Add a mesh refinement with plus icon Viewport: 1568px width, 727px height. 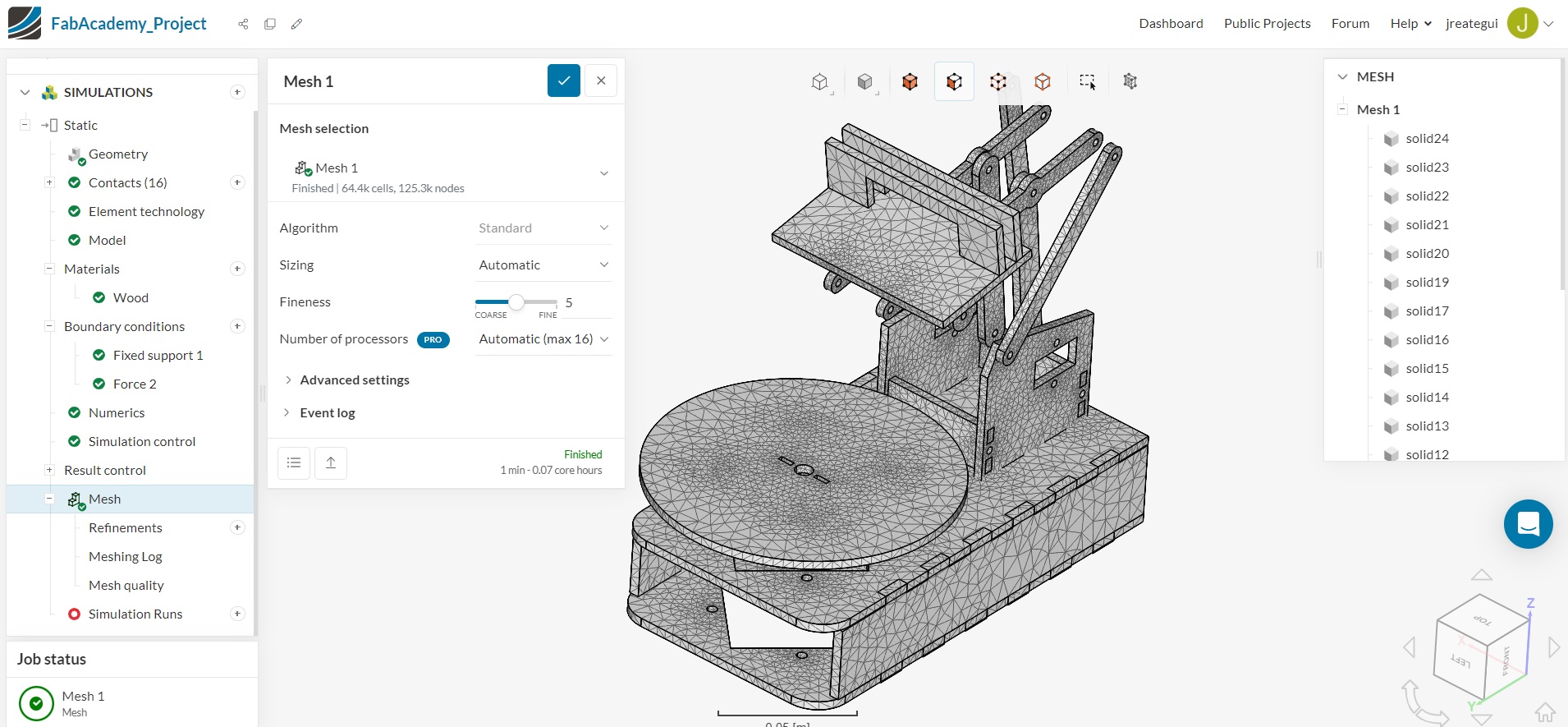point(237,527)
